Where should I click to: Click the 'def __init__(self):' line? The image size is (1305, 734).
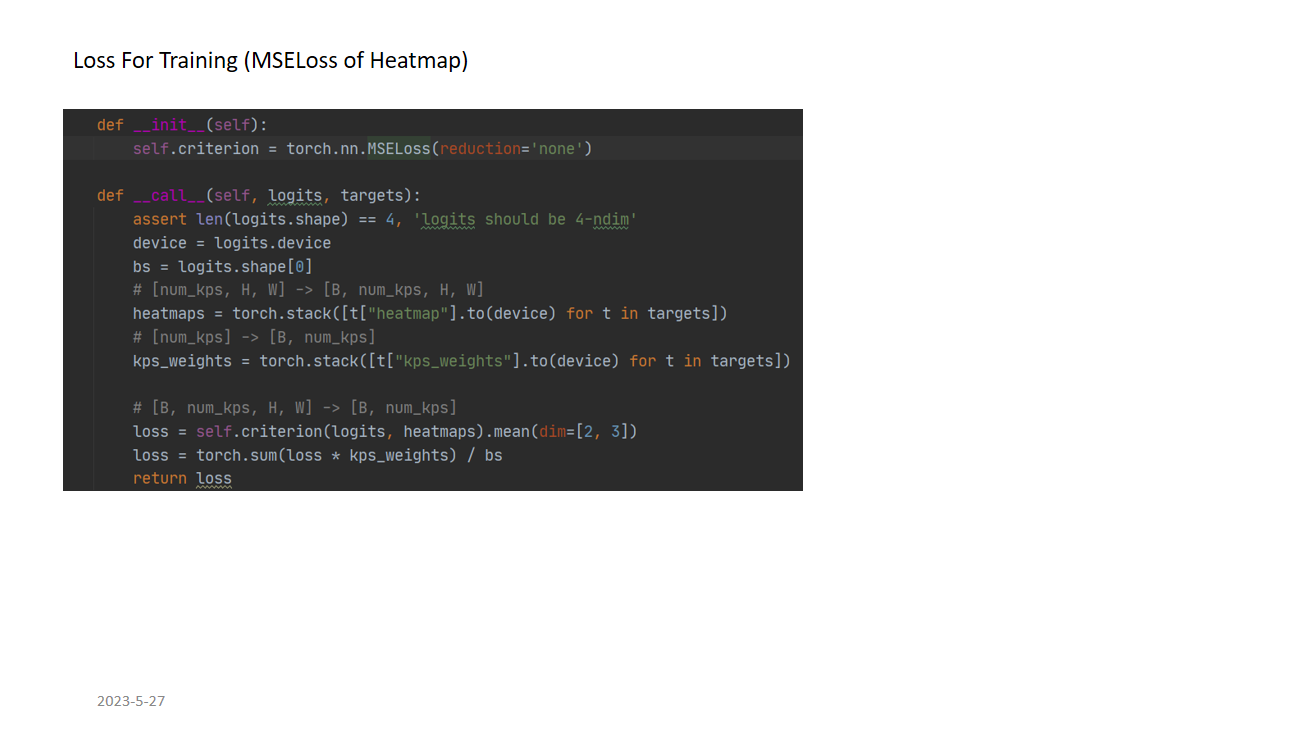(x=182, y=125)
